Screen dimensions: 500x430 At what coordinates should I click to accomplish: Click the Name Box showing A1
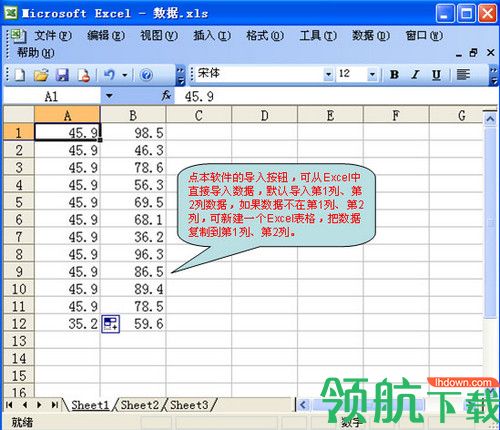[x=52, y=96]
